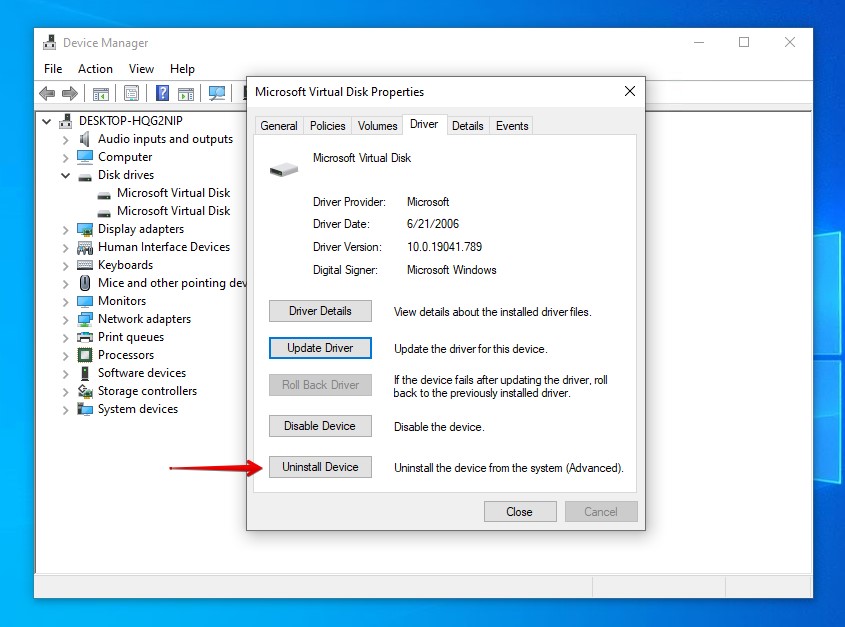Click the Properties toolbar icon

(x=131, y=93)
